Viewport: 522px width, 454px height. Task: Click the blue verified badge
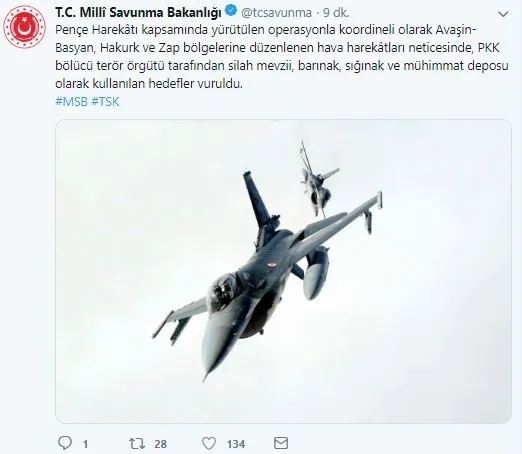pos(231,12)
